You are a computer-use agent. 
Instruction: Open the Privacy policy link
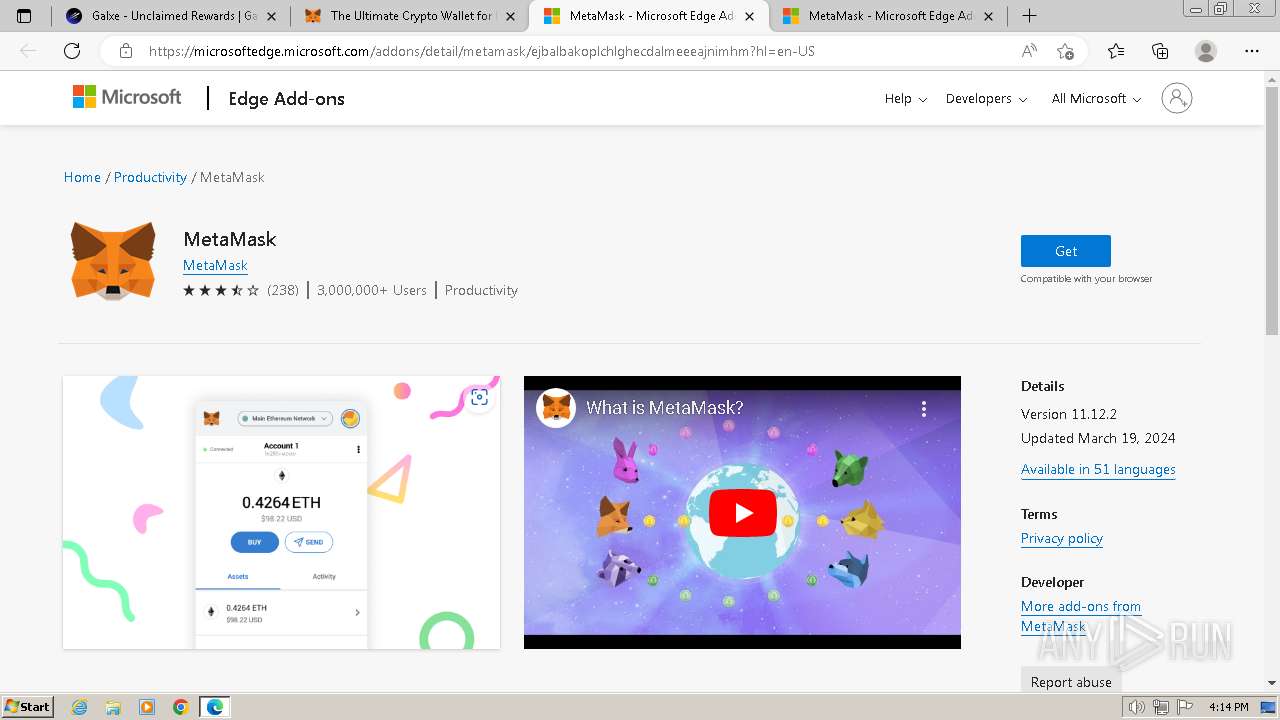tap(1062, 538)
